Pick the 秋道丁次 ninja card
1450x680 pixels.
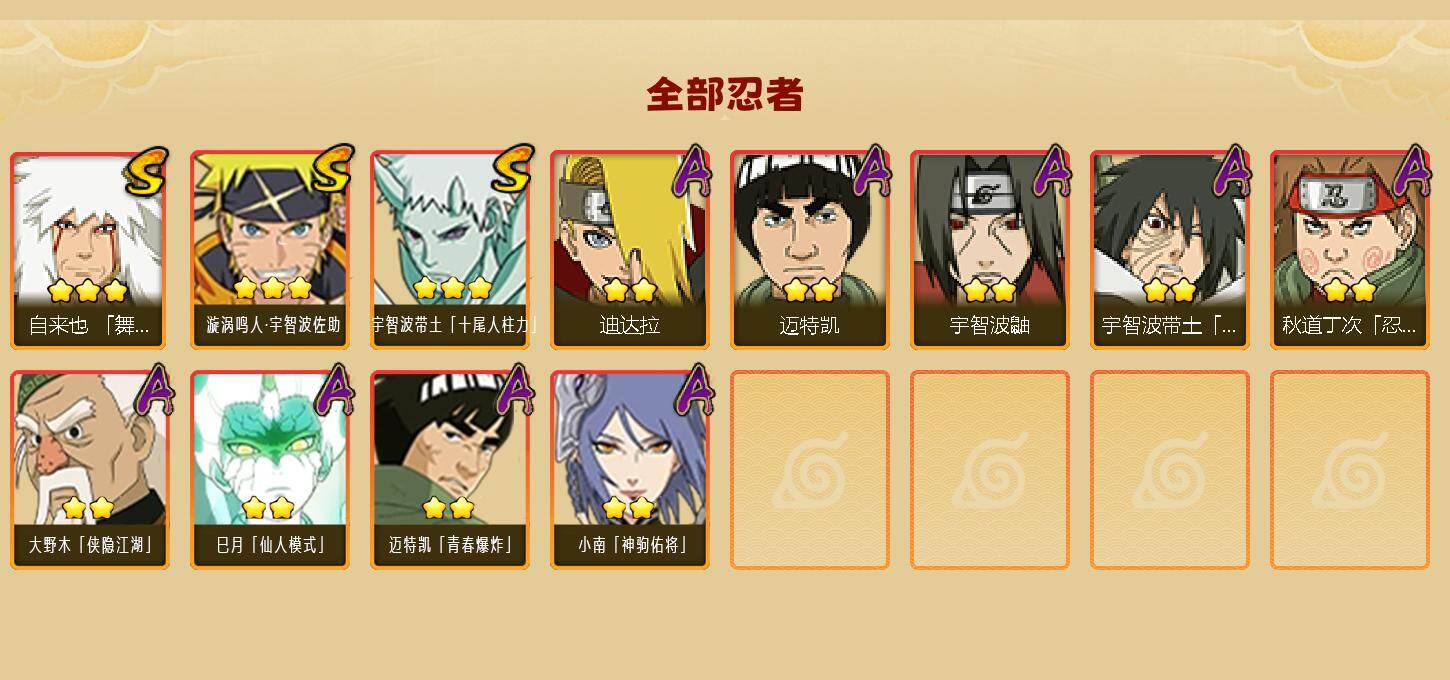(1350, 250)
